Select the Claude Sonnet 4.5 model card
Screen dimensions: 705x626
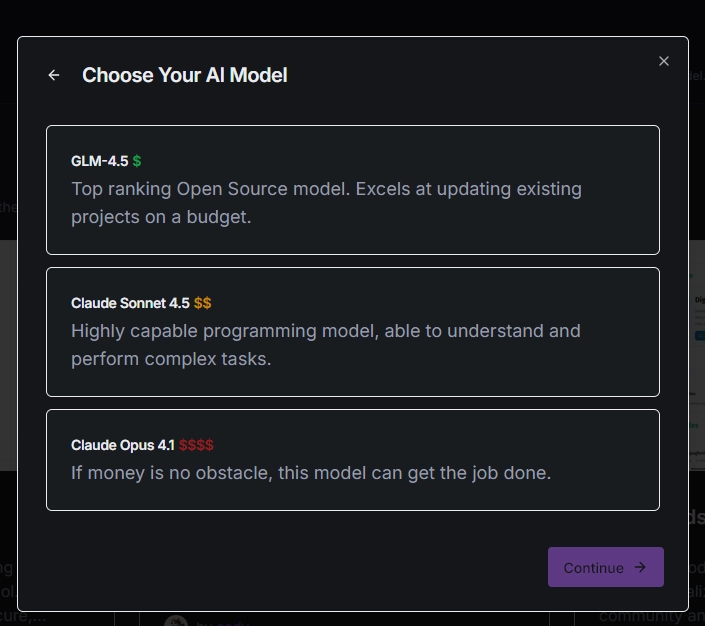point(352,332)
